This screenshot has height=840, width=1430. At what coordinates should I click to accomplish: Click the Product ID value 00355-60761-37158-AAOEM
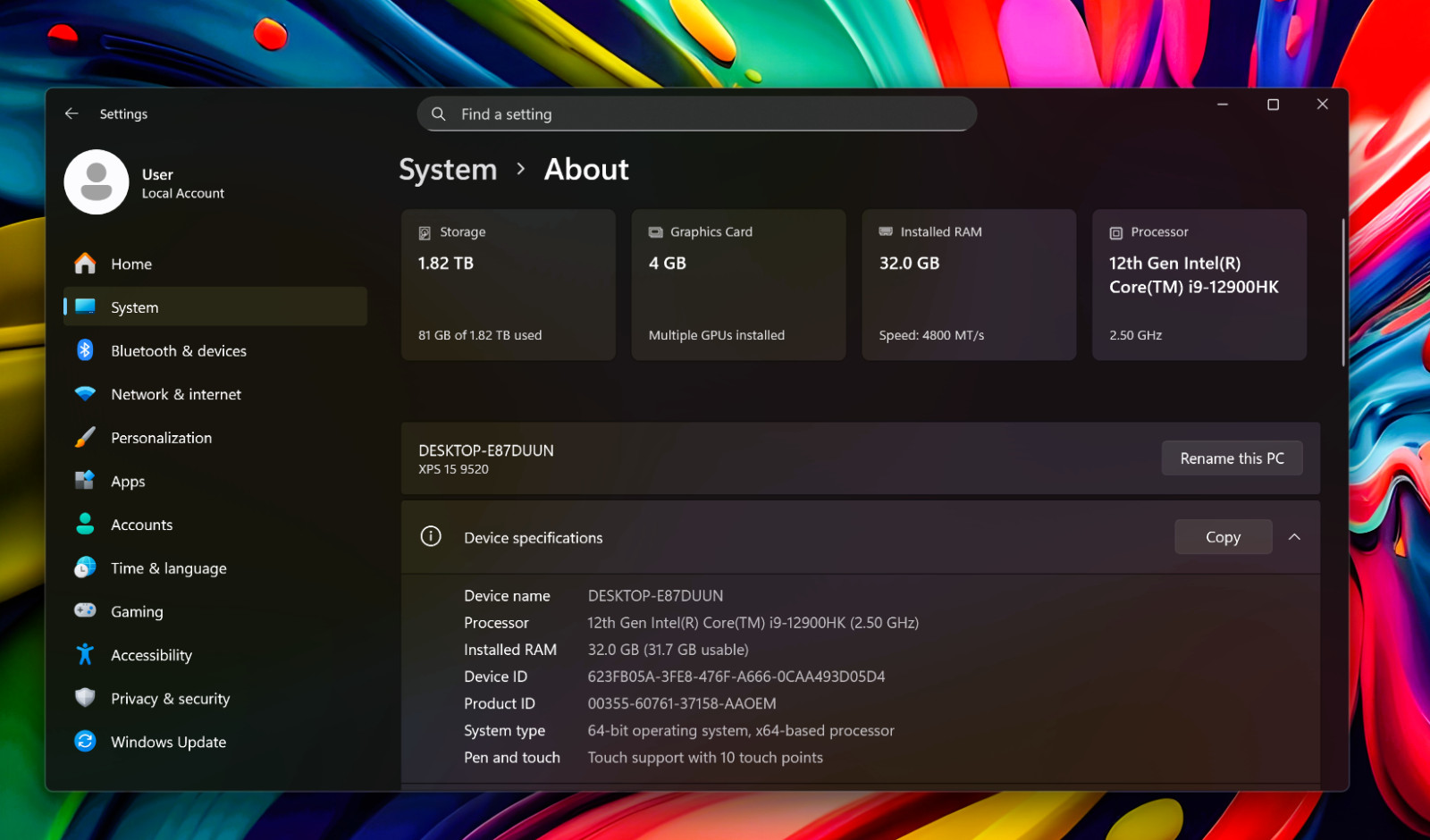click(682, 703)
